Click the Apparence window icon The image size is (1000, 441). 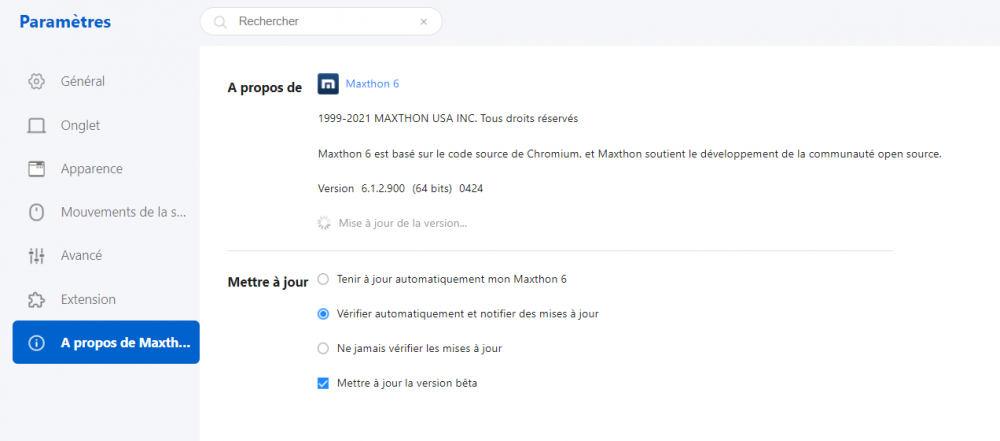[37, 169]
